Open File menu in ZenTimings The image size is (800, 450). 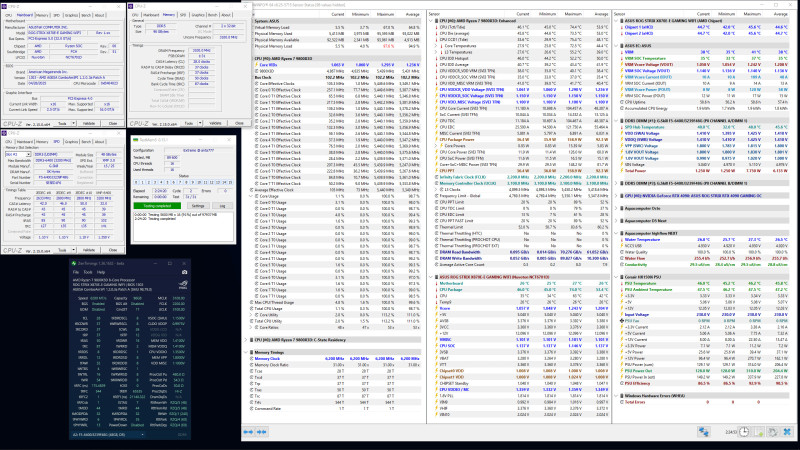(x=76, y=272)
